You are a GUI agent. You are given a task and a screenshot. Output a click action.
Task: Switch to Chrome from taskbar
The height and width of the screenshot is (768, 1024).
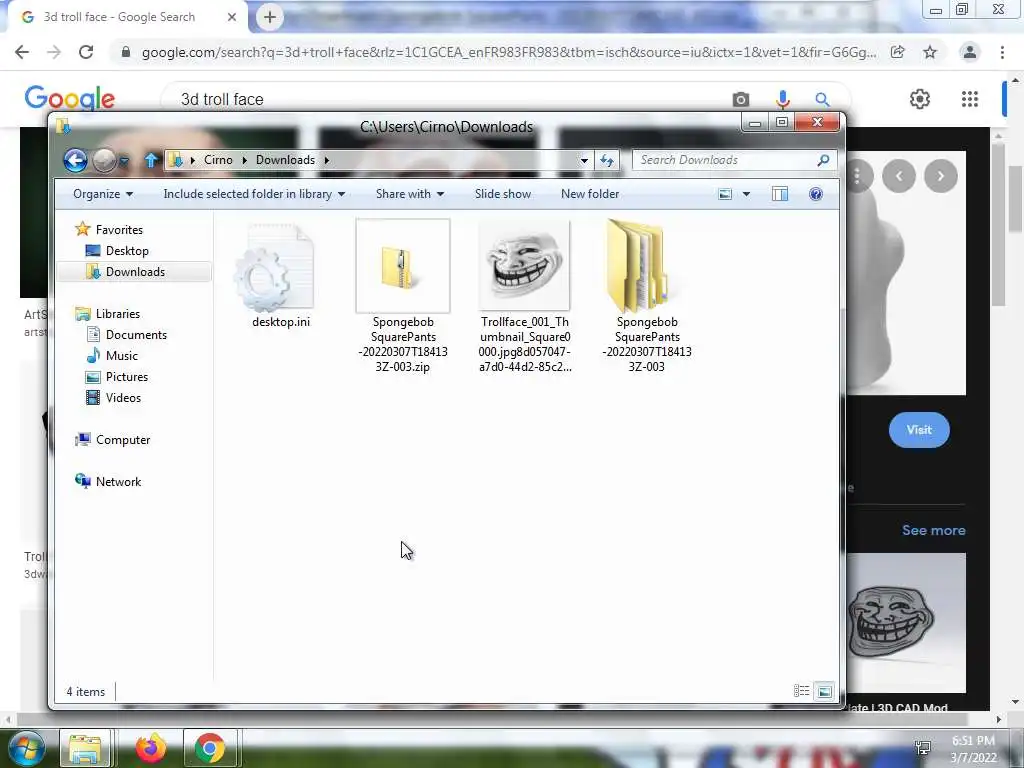[x=210, y=748]
